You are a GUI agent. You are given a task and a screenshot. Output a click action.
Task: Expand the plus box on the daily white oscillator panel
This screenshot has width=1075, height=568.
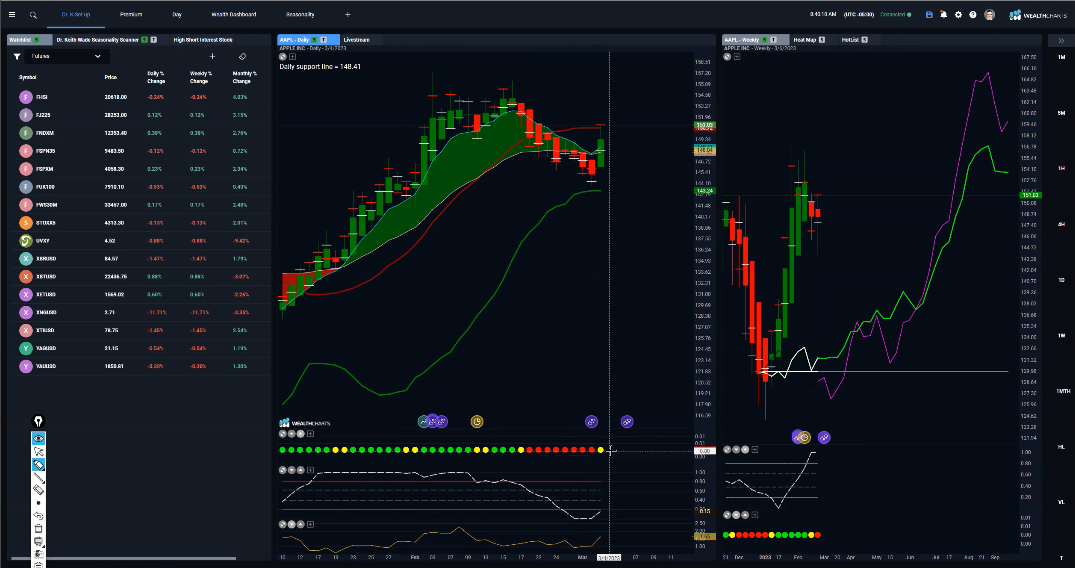pos(310,470)
